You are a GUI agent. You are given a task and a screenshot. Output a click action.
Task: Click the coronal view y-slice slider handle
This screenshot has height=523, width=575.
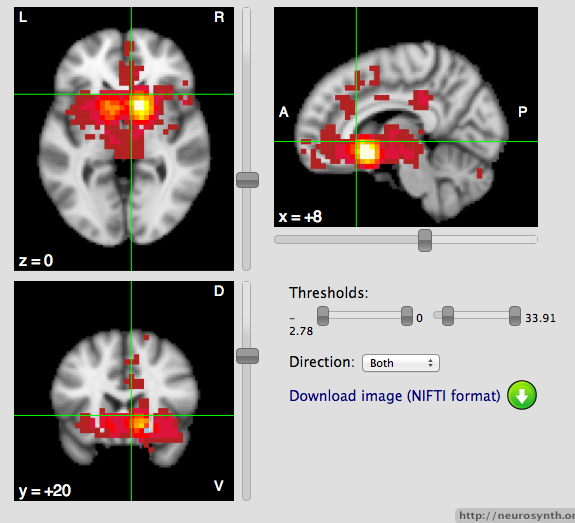[x=248, y=356]
